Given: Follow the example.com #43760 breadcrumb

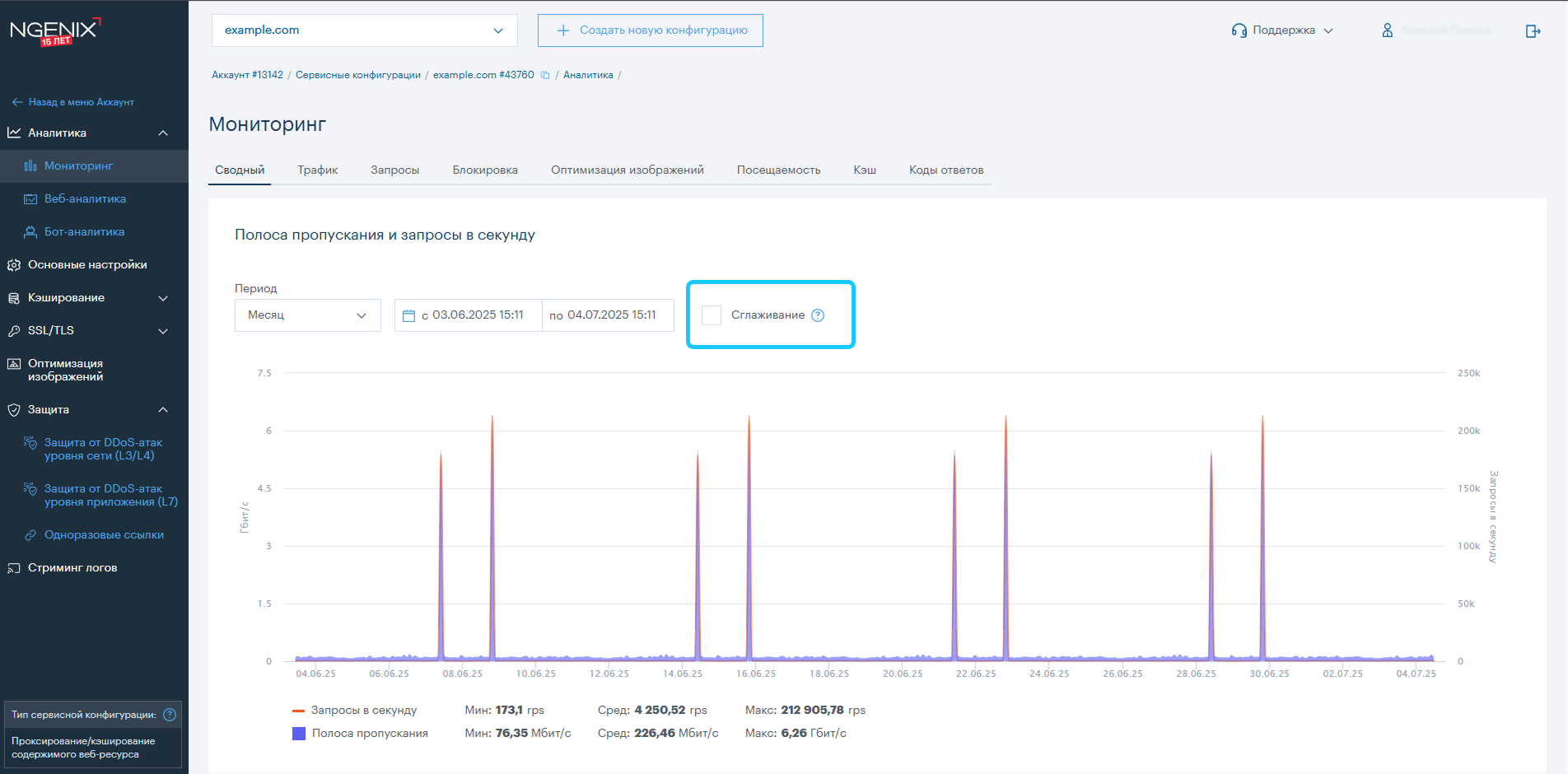Looking at the screenshot, I should click(x=483, y=75).
